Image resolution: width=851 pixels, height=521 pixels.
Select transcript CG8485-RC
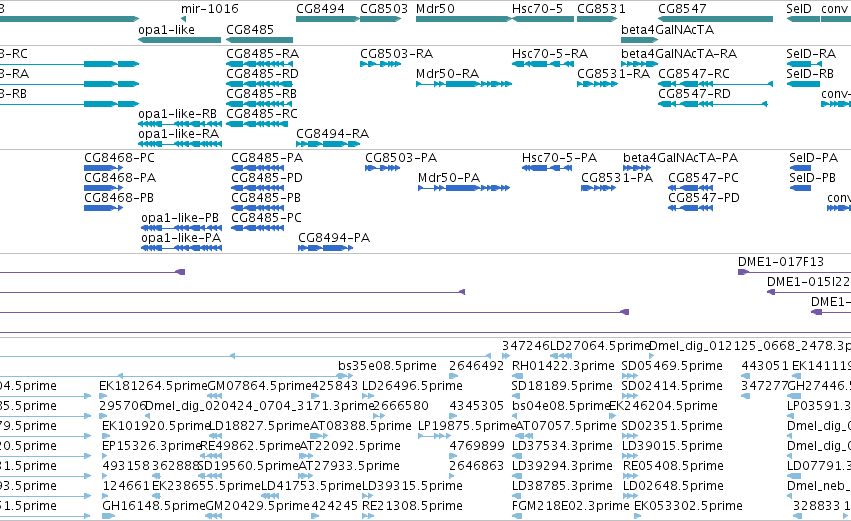click(257, 124)
